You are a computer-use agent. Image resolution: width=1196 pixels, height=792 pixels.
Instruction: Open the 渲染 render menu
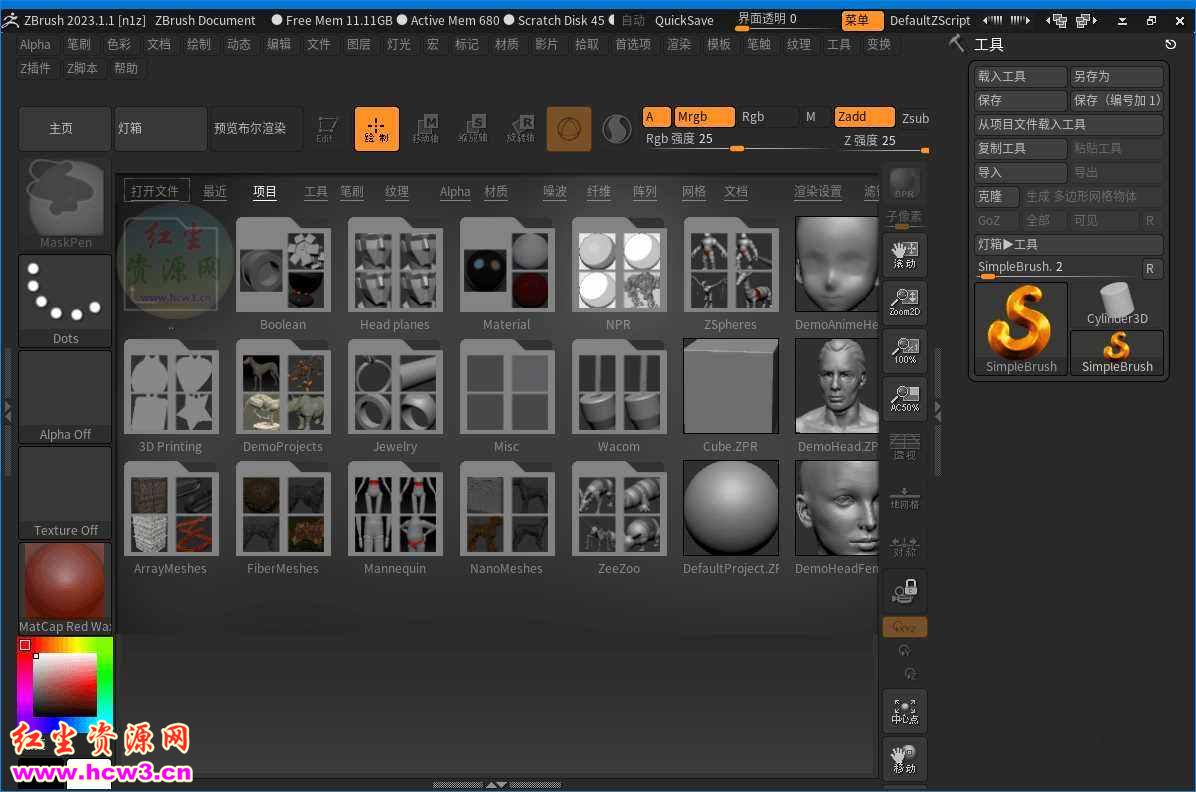[679, 44]
